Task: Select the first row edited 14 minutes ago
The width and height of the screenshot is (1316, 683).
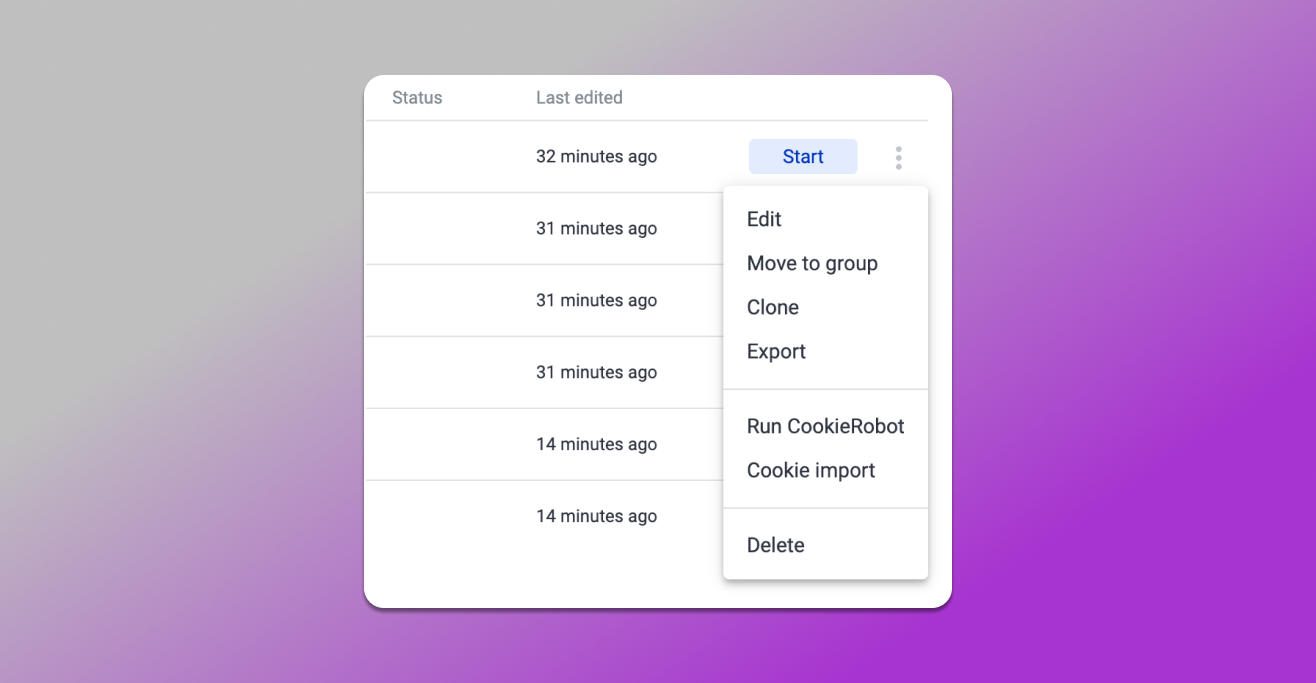Action: (550, 444)
